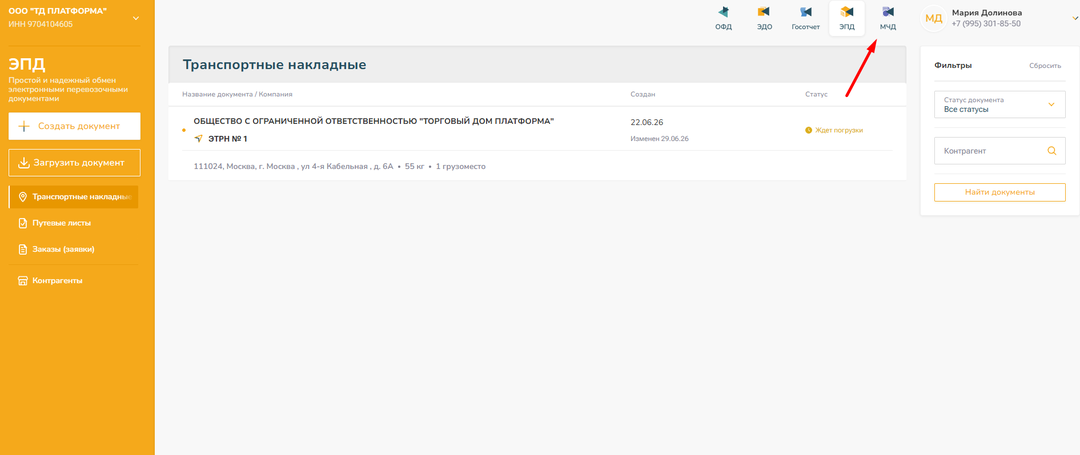Click the Создан column header
The width and height of the screenshot is (1080, 455).
[x=643, y=94]
